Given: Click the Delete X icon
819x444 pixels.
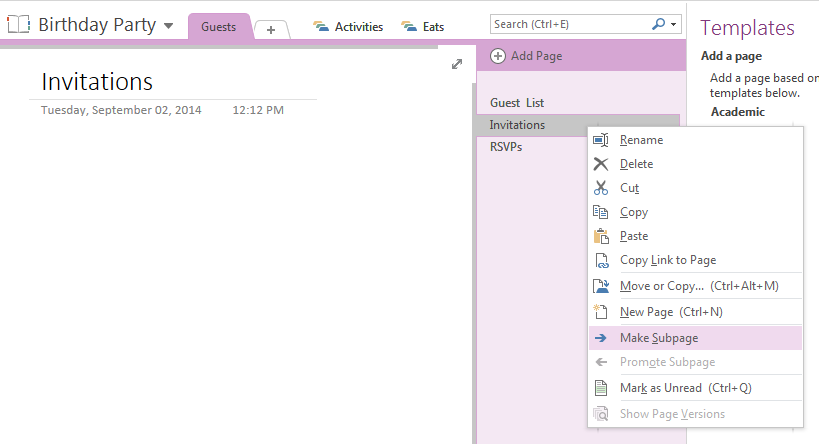Looking at the screenshot, I should [601, 164].
